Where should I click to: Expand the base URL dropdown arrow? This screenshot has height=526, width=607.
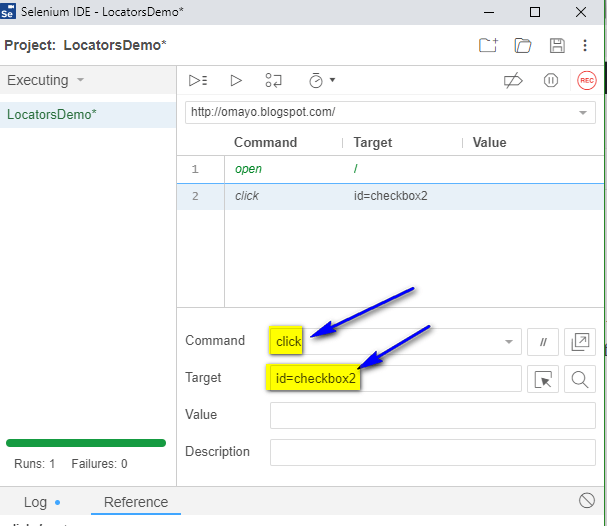click(583, 113)
